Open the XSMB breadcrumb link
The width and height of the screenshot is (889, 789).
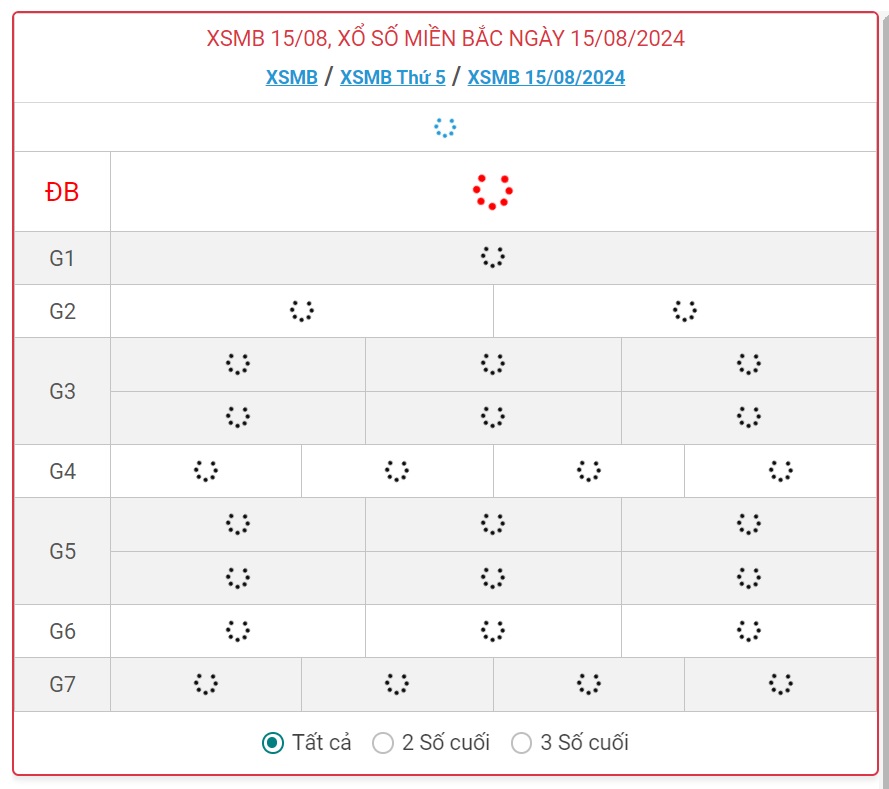(x=291, y=77)
